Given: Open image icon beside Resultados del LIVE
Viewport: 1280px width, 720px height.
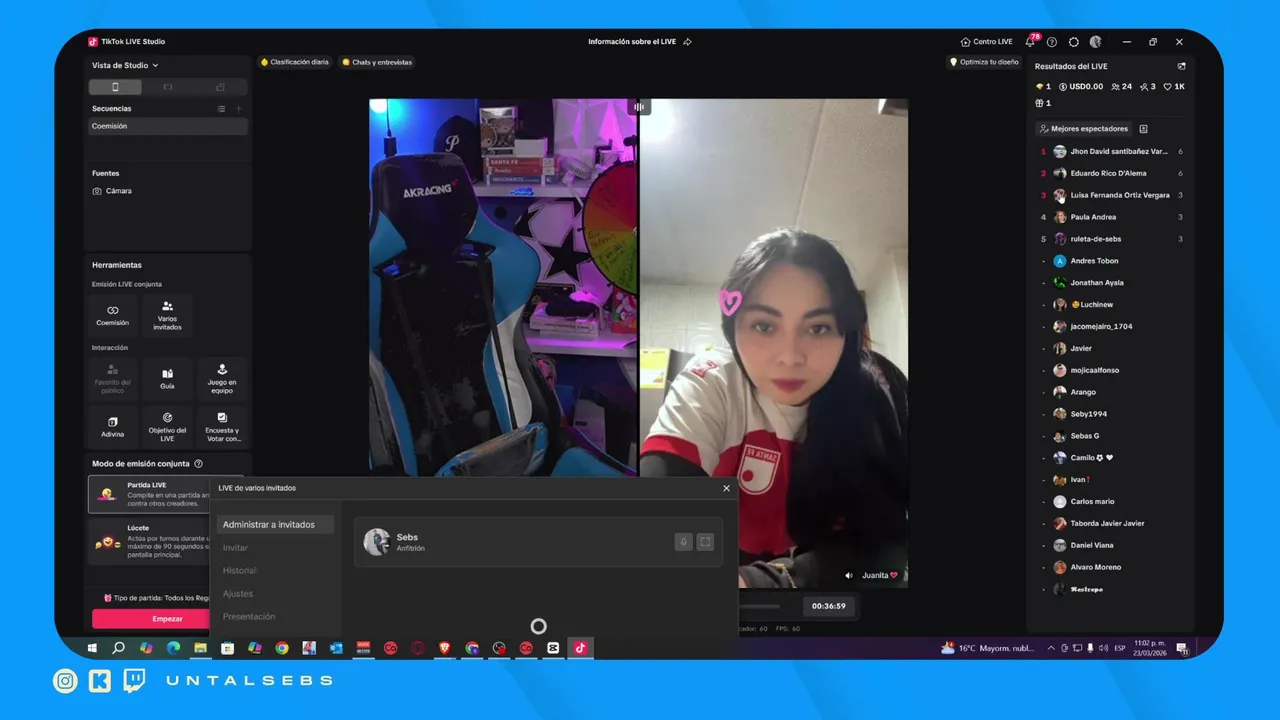Looking at the screenshot, I should 1181,66.
